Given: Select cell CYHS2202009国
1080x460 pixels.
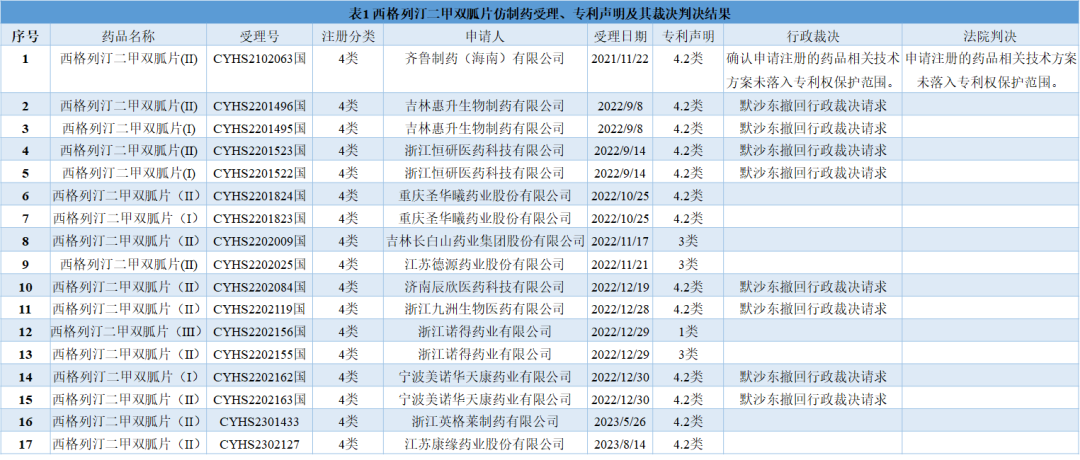Looking at the screenshot, I should (x=259, y=241).
